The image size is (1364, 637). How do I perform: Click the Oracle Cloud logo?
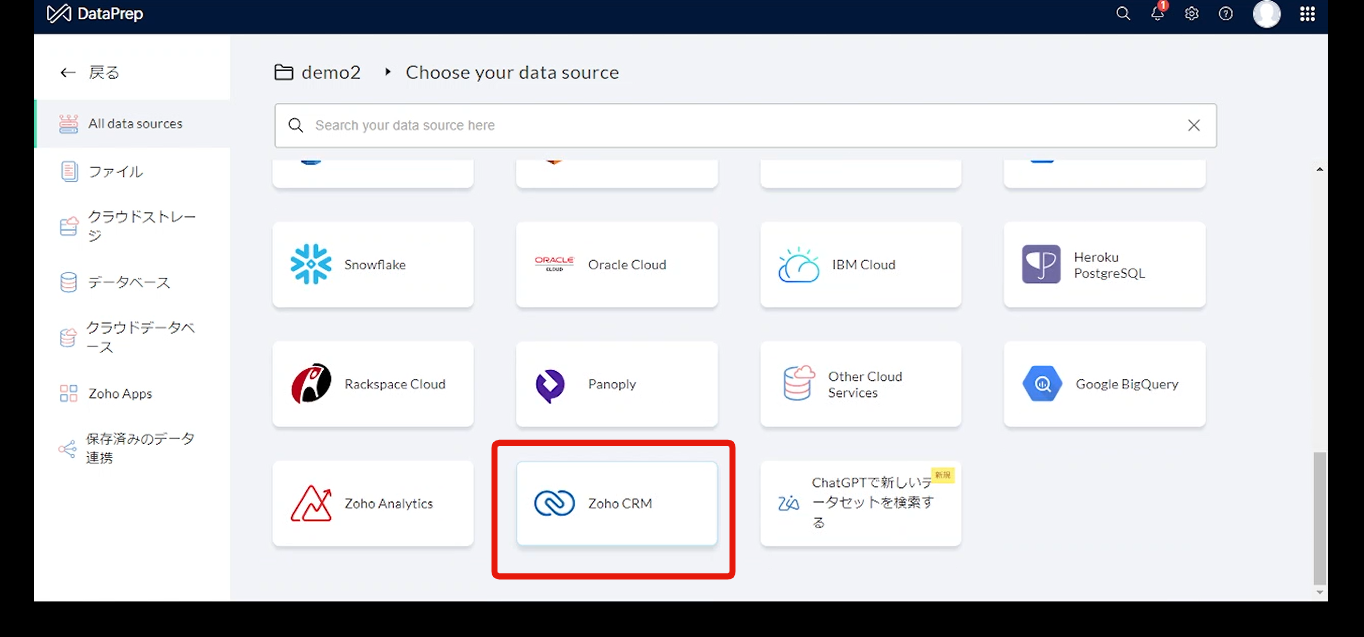coord(554,264)
